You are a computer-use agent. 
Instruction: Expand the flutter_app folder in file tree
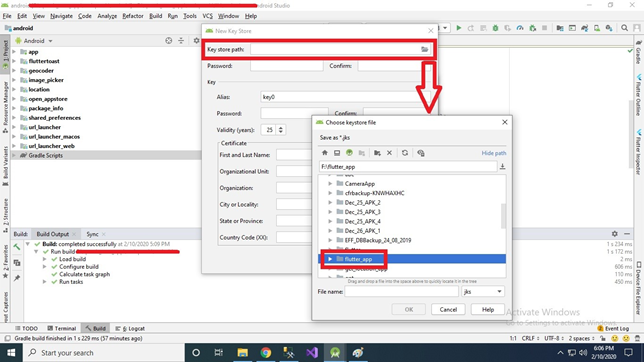(x=330, y=259)
